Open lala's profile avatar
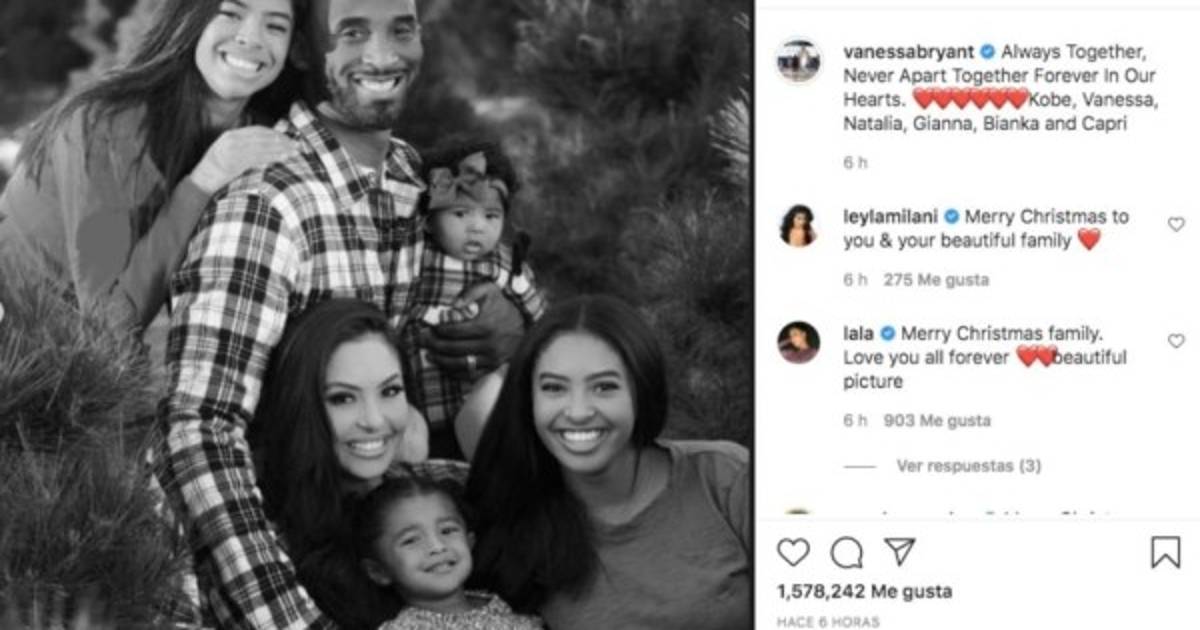This screenshot has width=1200, height=630. point(799,342)
